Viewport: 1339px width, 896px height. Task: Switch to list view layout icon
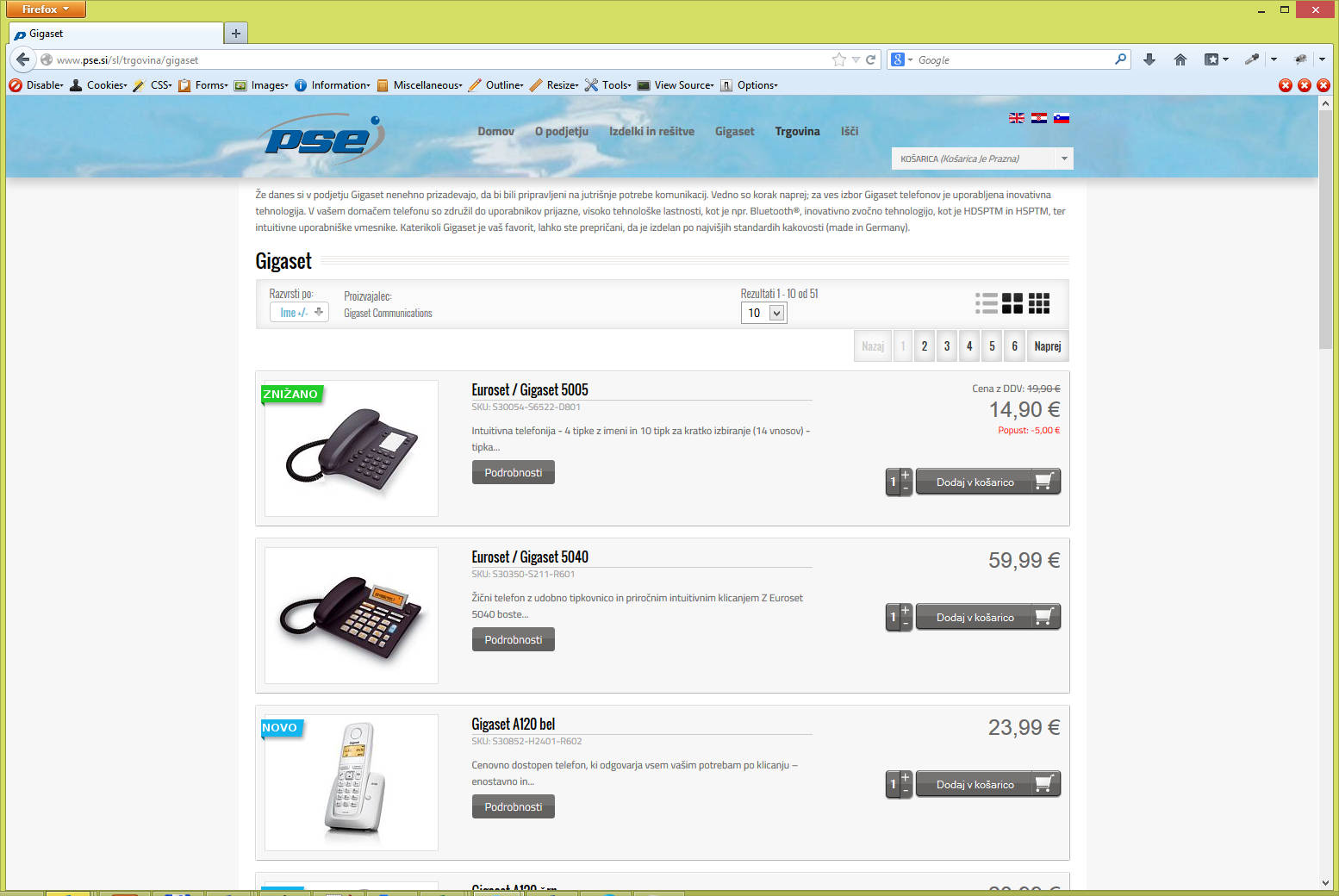tap(987, 303)
